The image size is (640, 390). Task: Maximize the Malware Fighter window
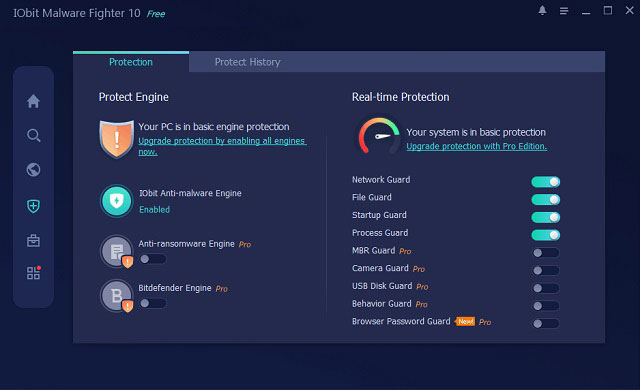pyautogui.click(x=608, y=11)
